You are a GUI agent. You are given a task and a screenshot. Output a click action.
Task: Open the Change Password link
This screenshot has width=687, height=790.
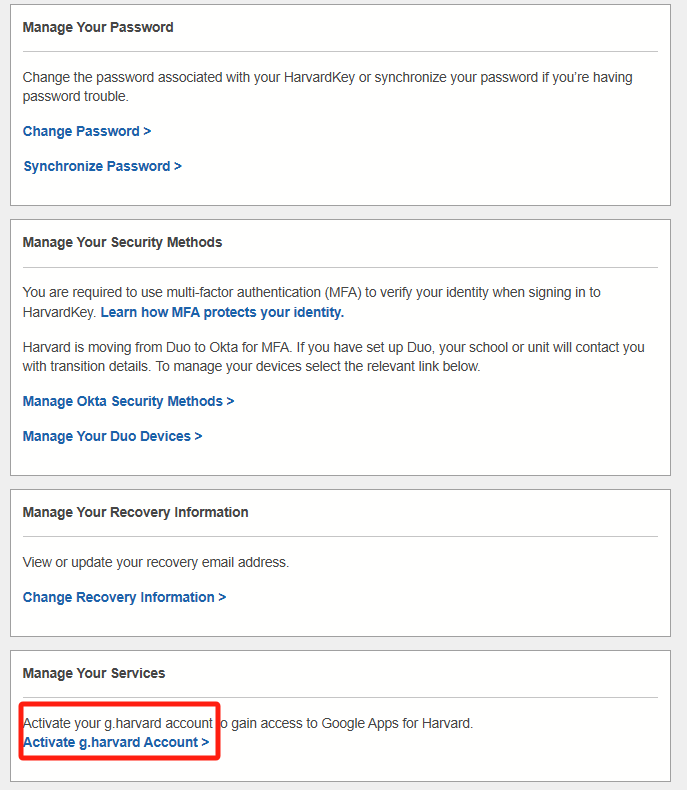(87, 131)
